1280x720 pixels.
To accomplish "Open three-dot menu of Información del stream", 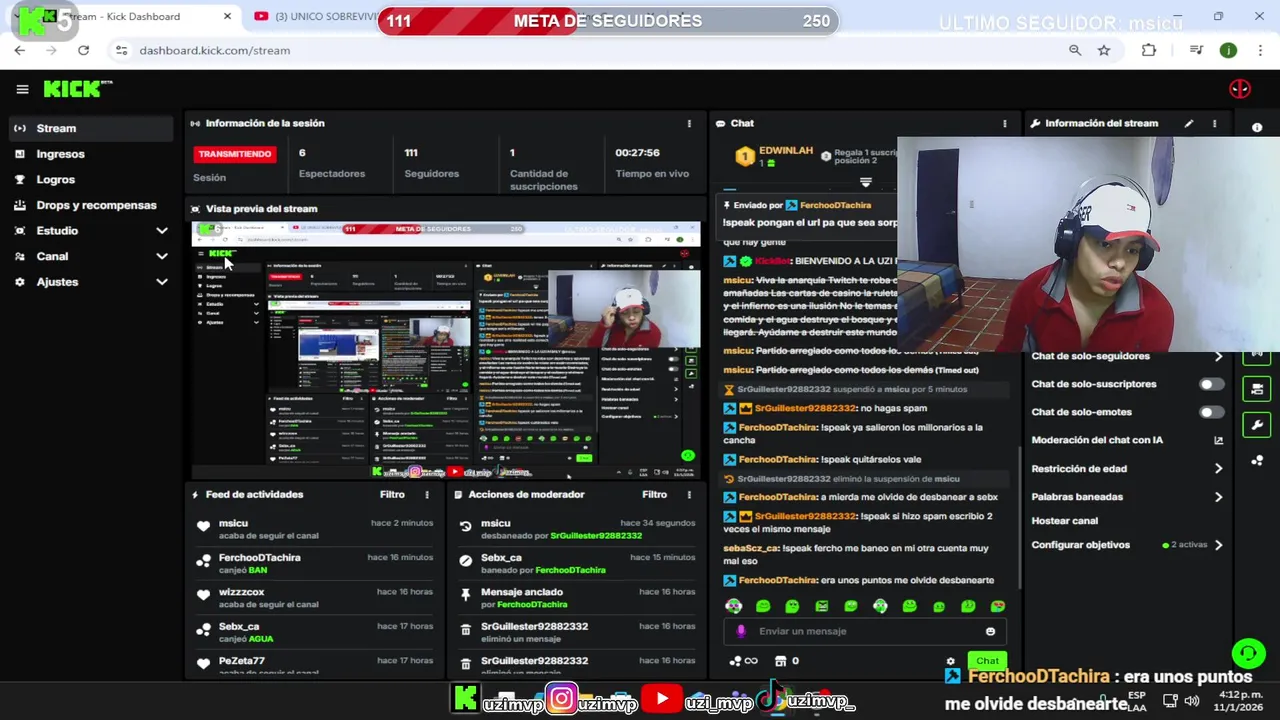I will [x=1215, y=123].
